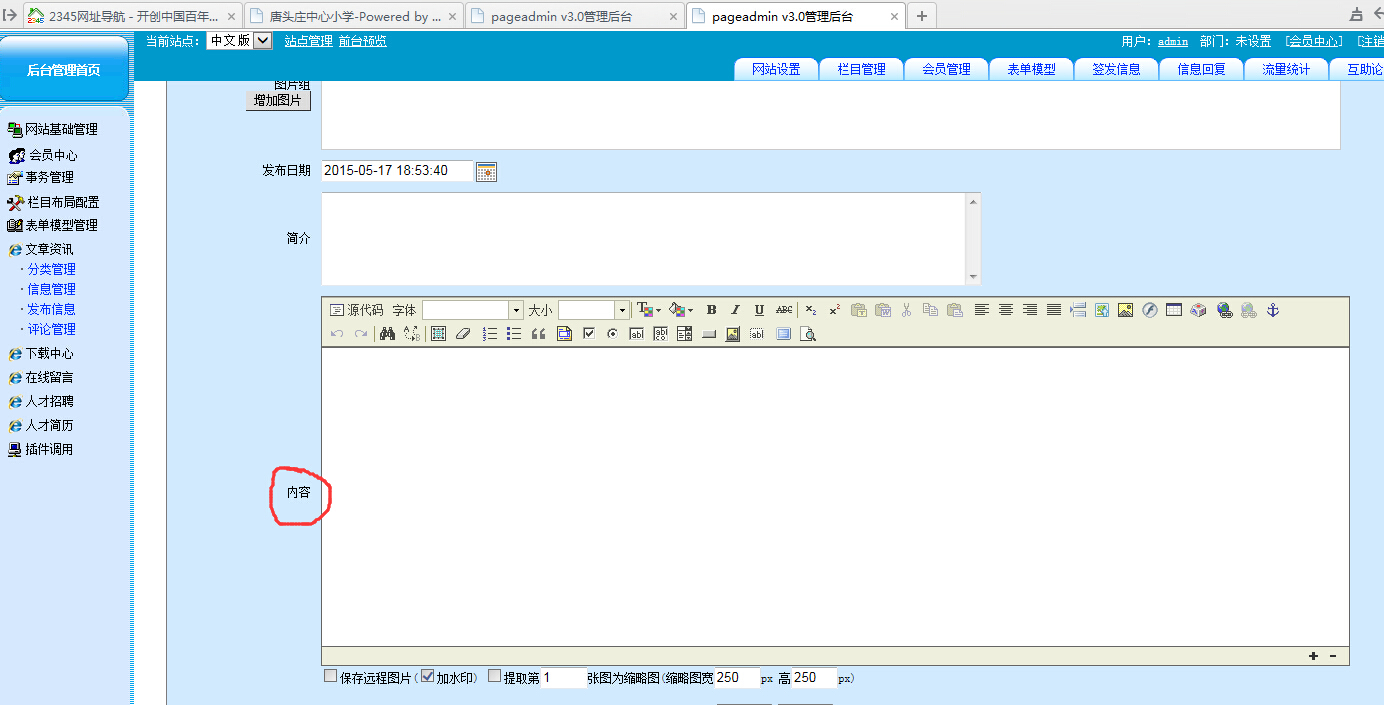The height and width of the screenshot is (705, 1384).
Task: Open find tool with binoculars icon
Action: click(387, 334)
